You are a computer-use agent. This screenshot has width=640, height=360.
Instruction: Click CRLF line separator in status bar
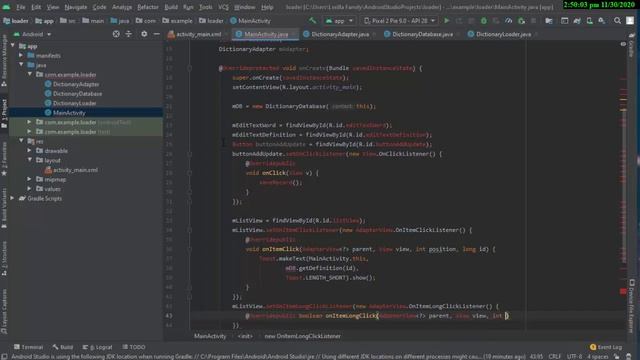coord(554,356)
